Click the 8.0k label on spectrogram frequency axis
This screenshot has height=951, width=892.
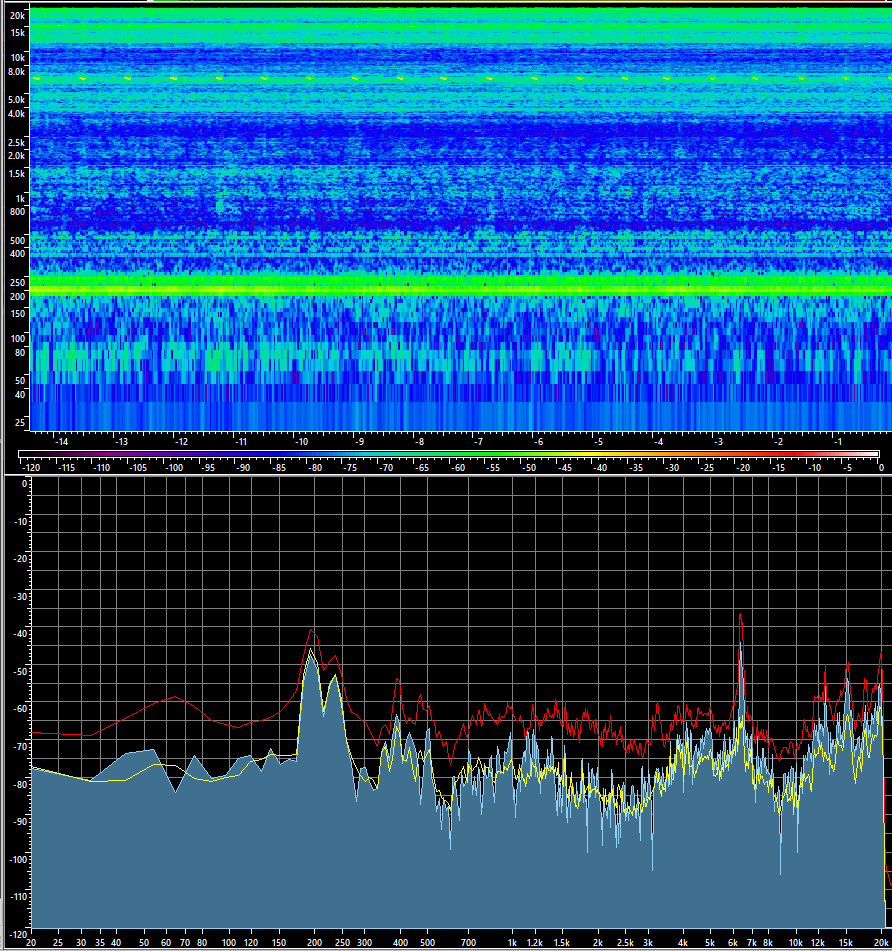[x=16, y=72]
